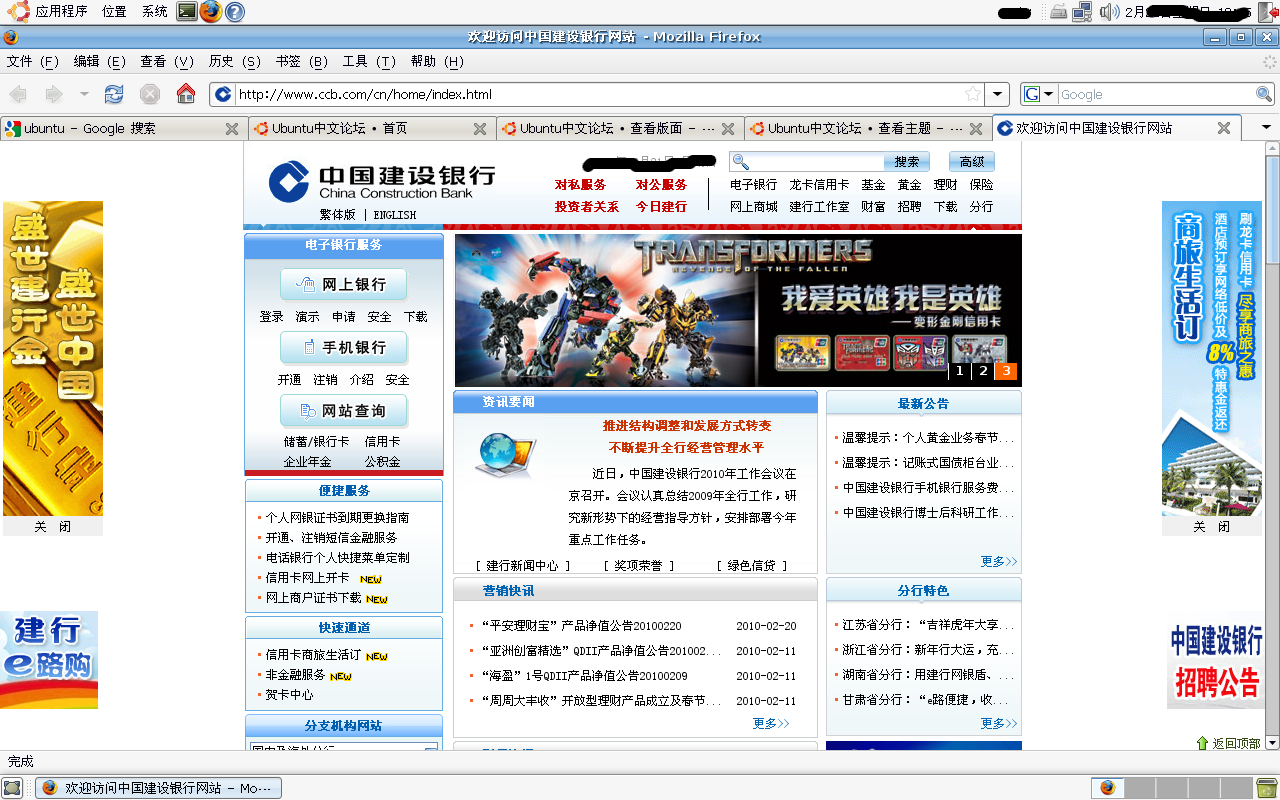
Task: Close the 中国建设银行 tab
Action: 1224,129
